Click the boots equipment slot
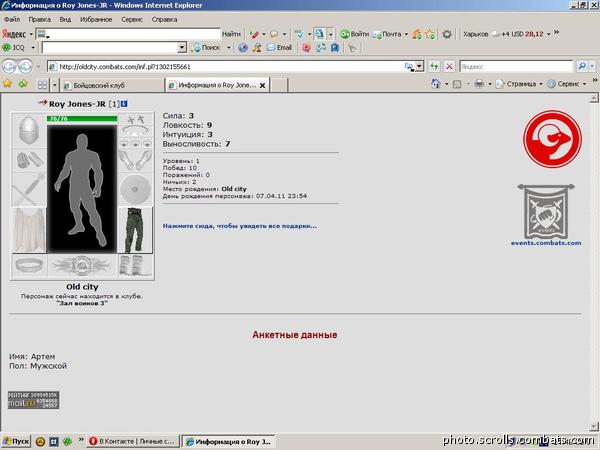This screenshot has height=450, width=600. coord(135,266)
